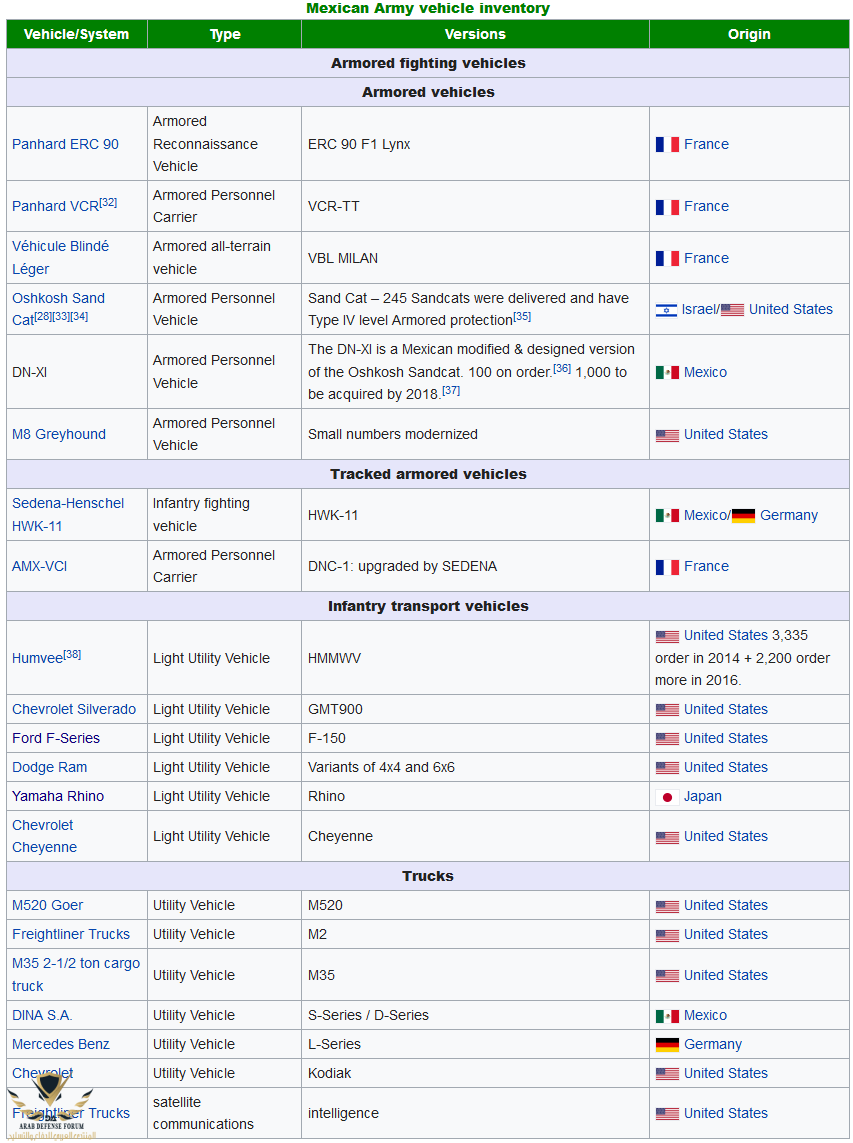Click the US flag in Chevrolet Cheyenne row
Viewport: 853px width, 1143px height.
pos(667,837)
